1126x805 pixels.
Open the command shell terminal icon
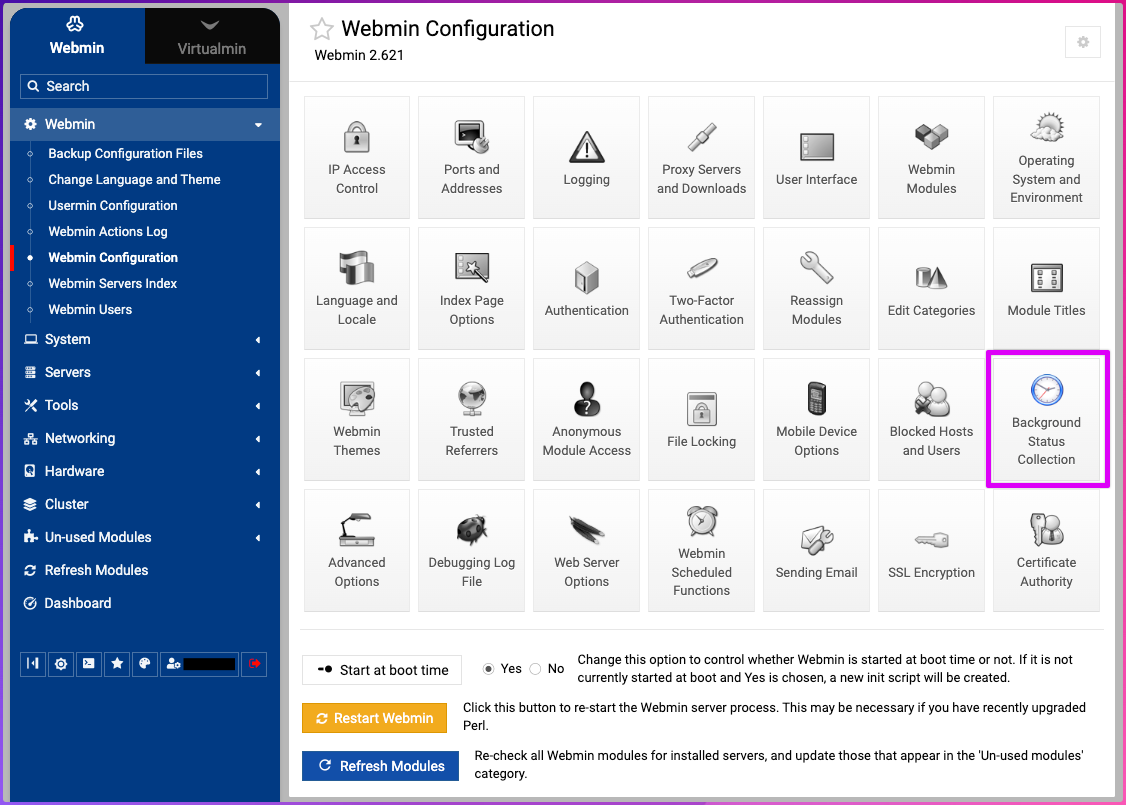[89, 663]
